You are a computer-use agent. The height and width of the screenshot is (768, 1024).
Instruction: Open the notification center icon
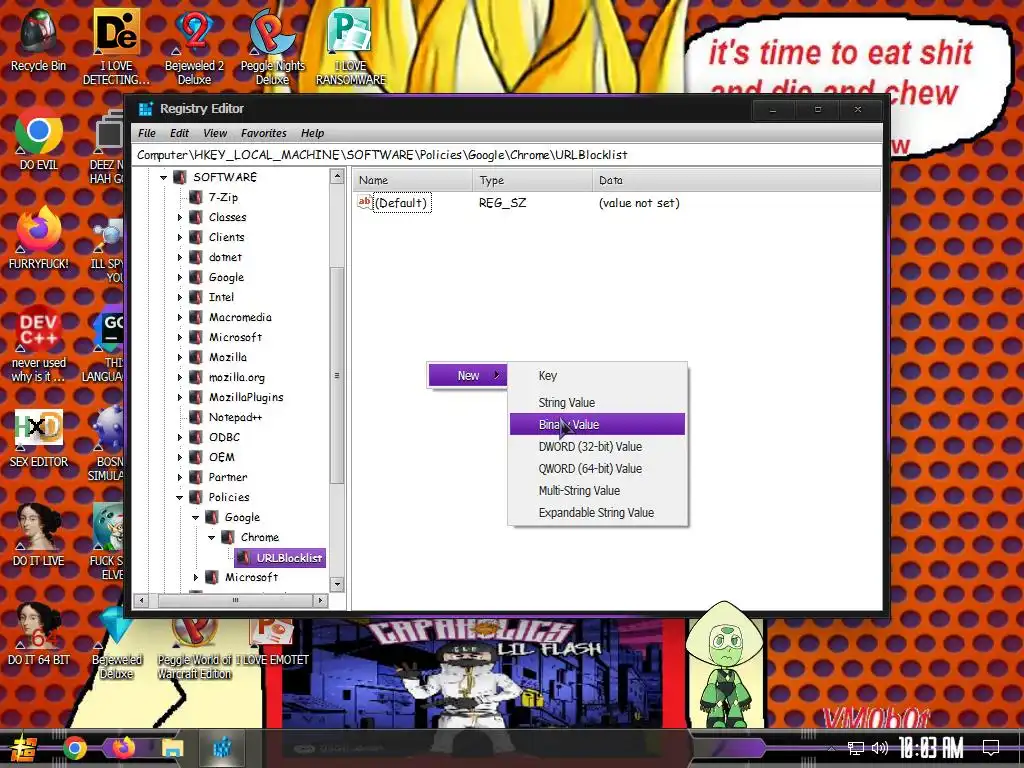click(991, 748)
